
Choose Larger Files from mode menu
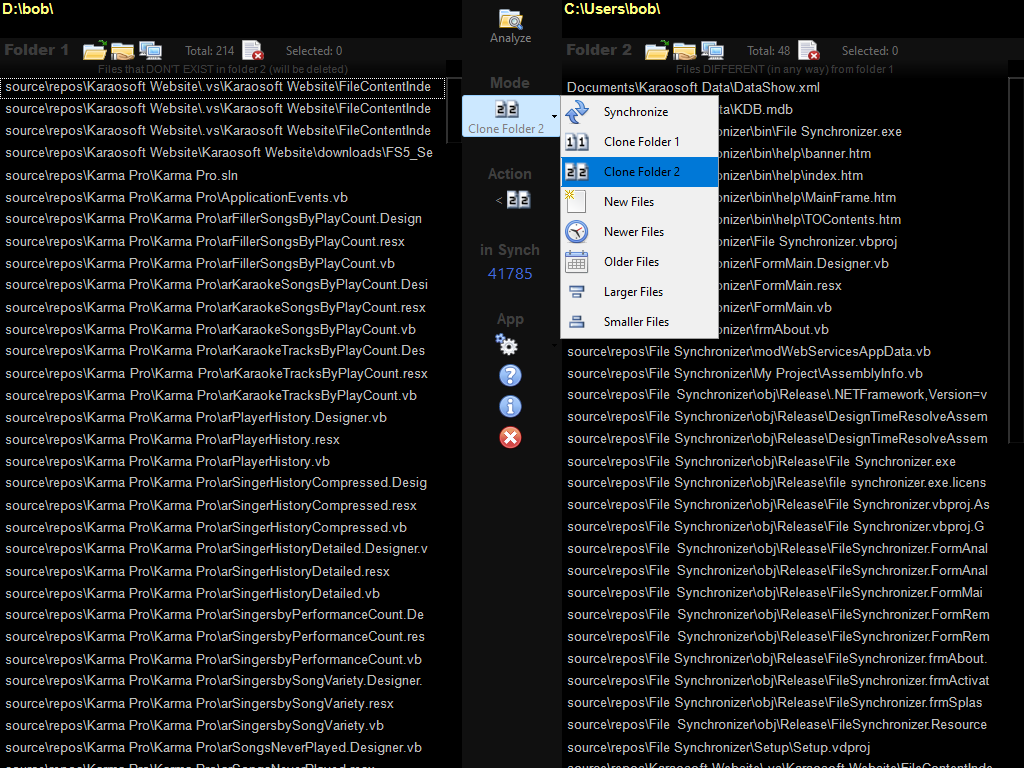click(x=639, y=292)
